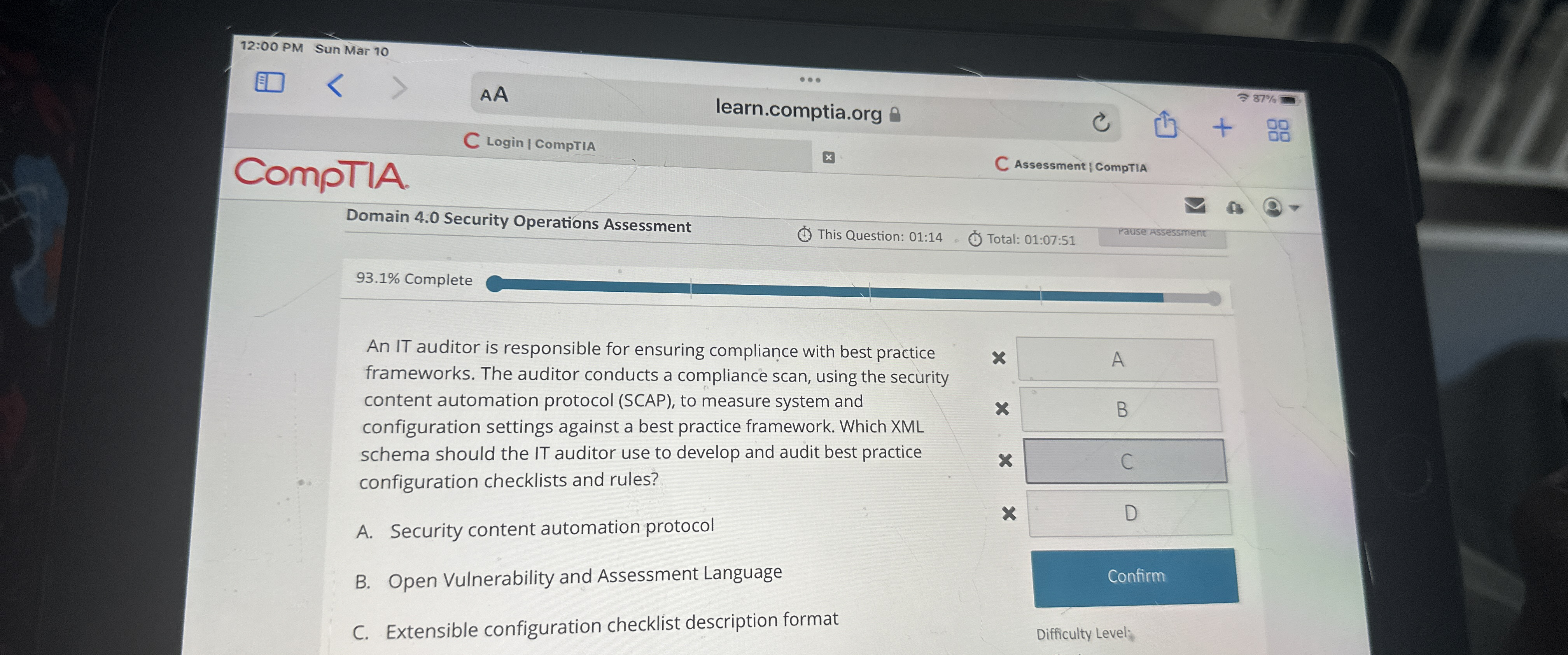The image size is (1568, 655).
Task: Add a new tab with the plus icon
Action: tap(1221, 128)
